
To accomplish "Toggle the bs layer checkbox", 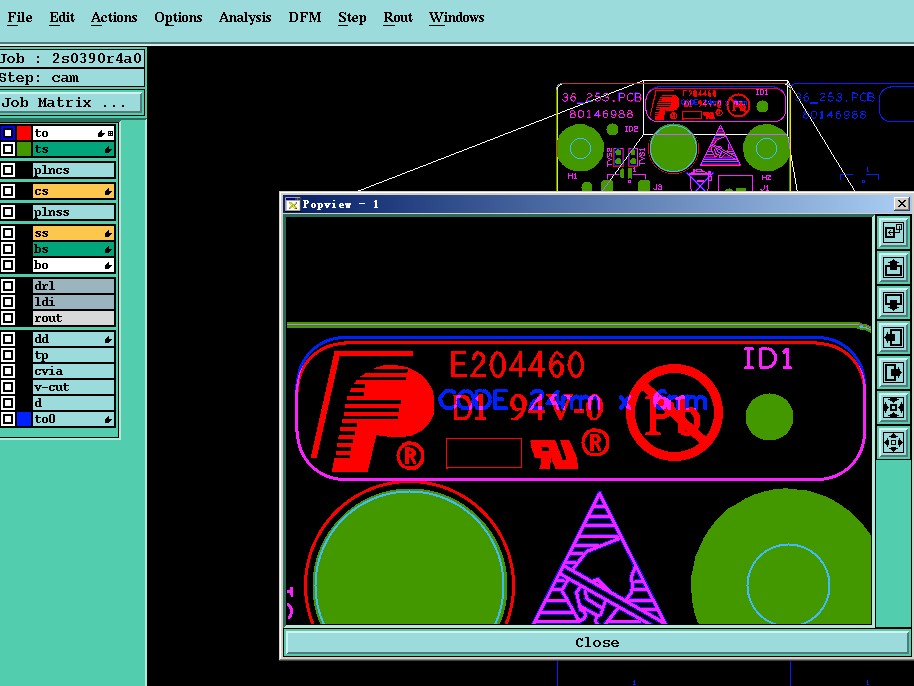I will (8, 249).
